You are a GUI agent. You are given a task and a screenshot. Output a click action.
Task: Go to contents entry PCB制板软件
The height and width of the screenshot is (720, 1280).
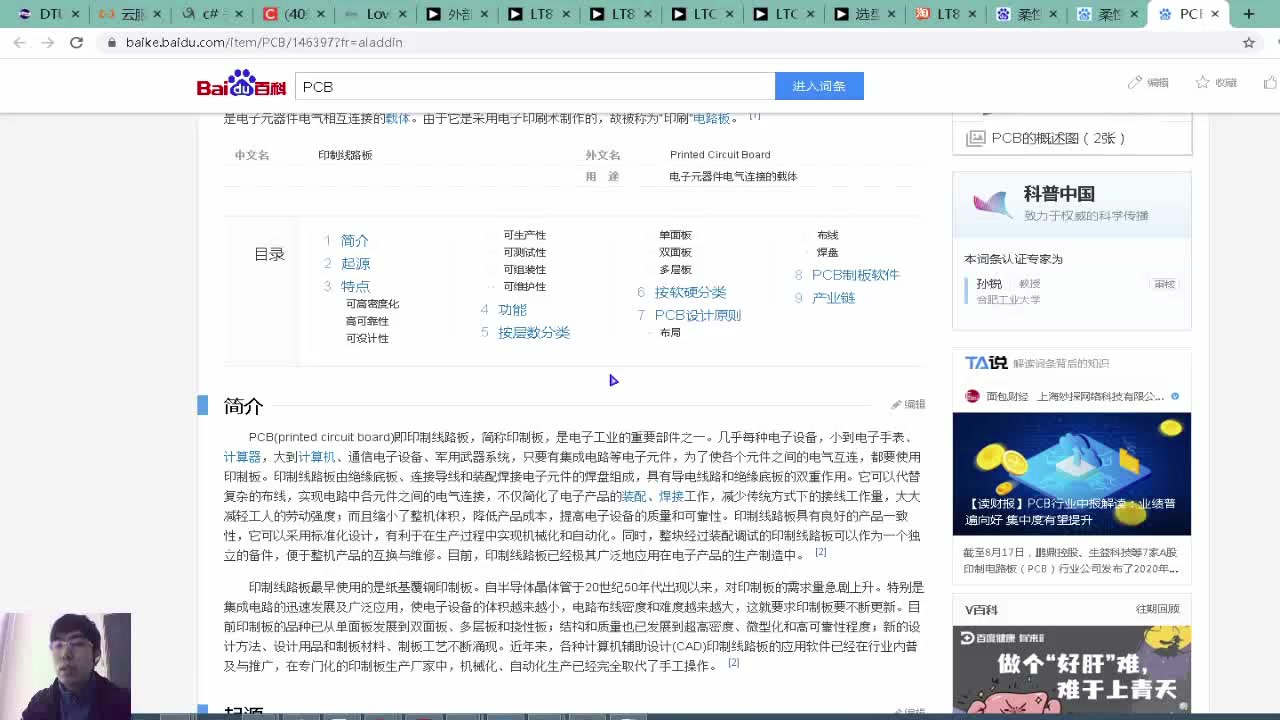856,274
